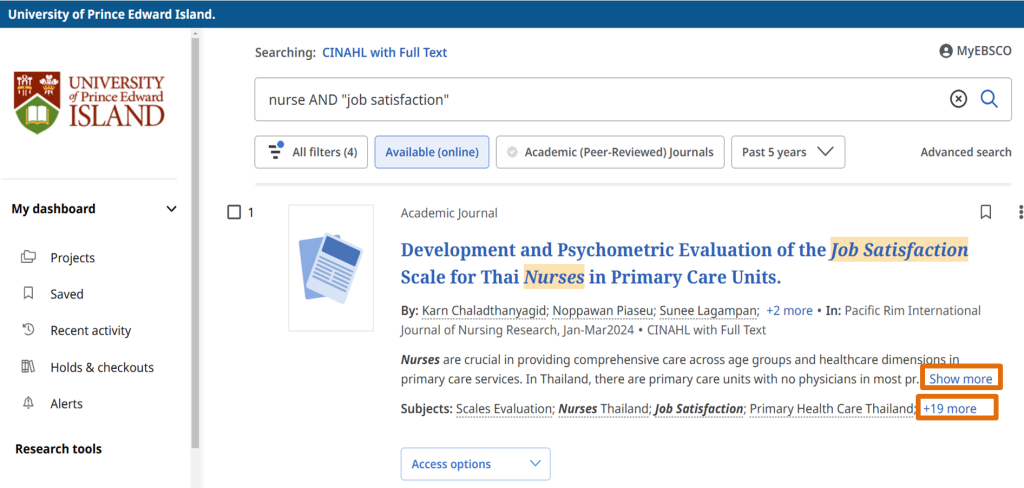Viewport: 1024px width, 488px height.
Task: Go to Saved items in sidebar
Action: 67,294
